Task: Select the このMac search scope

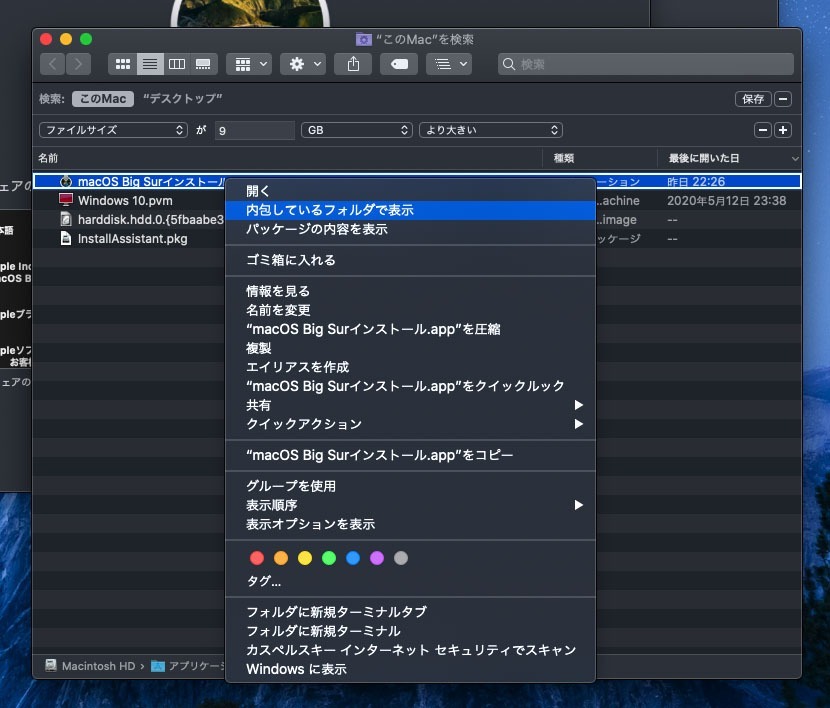Action: 103,99
